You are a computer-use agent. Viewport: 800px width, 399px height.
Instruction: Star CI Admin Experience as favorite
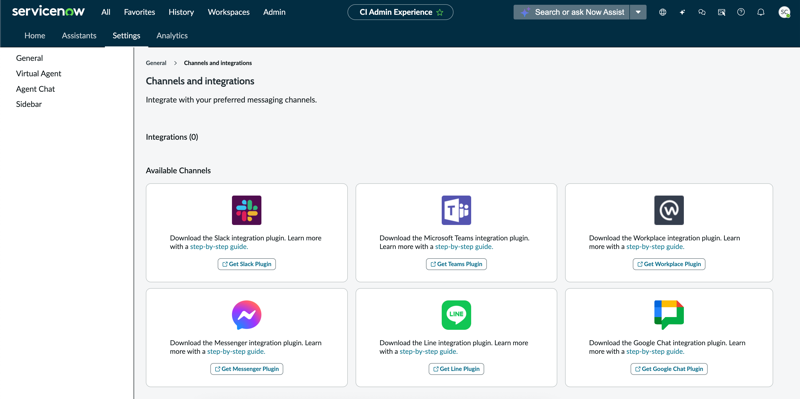coord(440,12)
